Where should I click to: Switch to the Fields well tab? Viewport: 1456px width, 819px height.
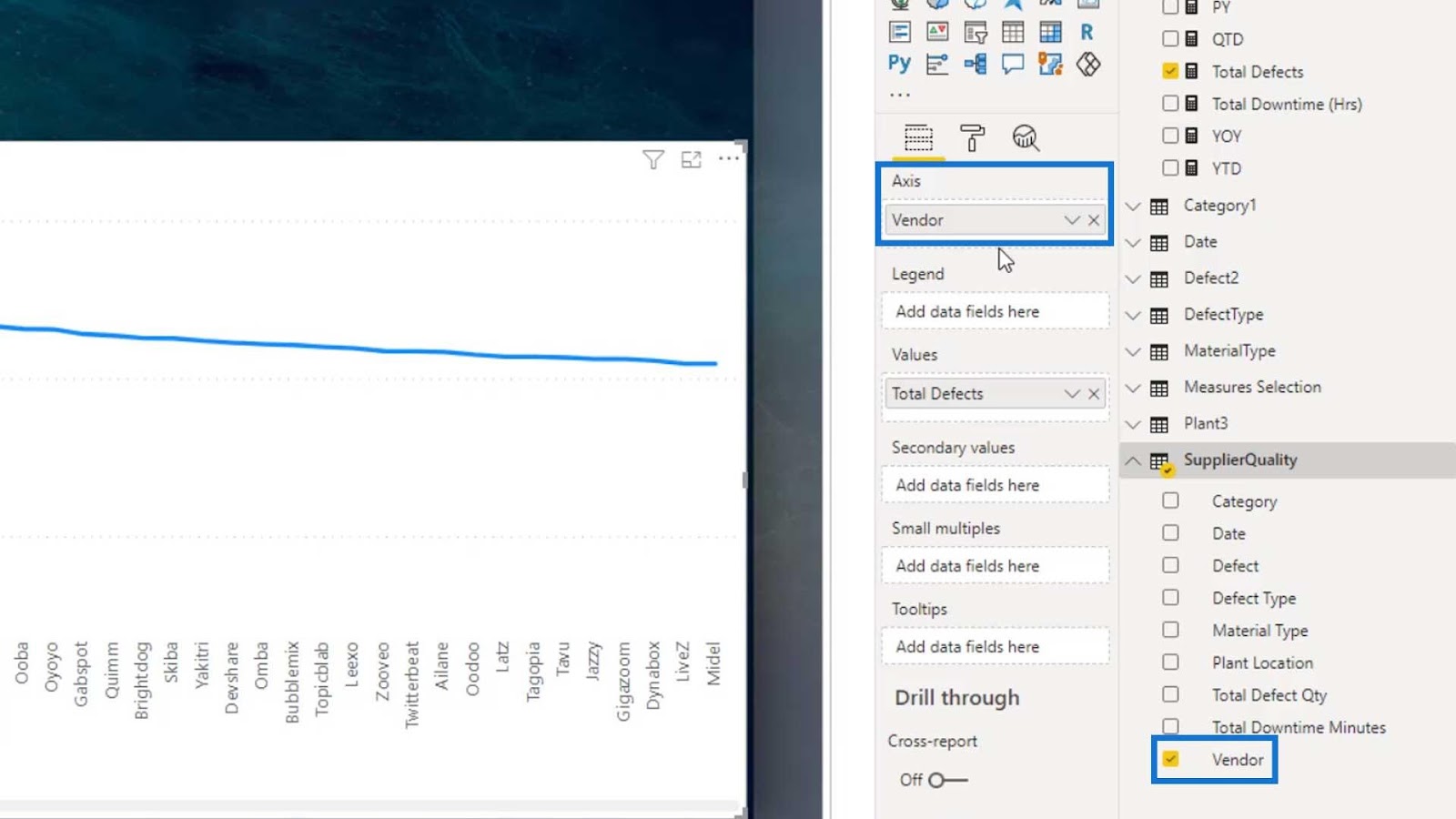(918, 138)
